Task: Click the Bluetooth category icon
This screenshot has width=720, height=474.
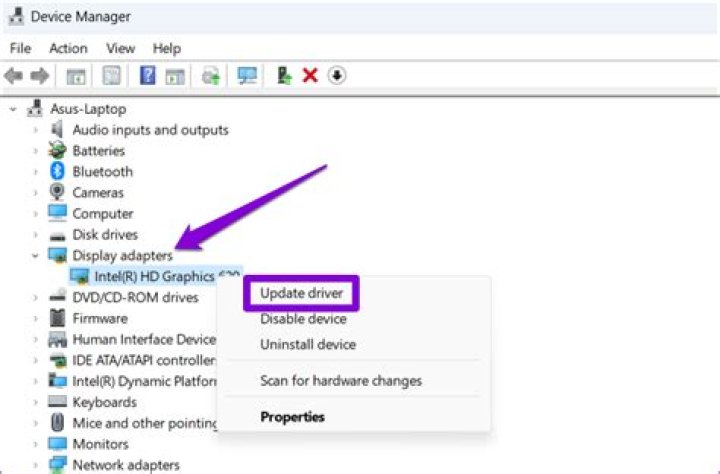Action: coord(57,171)
